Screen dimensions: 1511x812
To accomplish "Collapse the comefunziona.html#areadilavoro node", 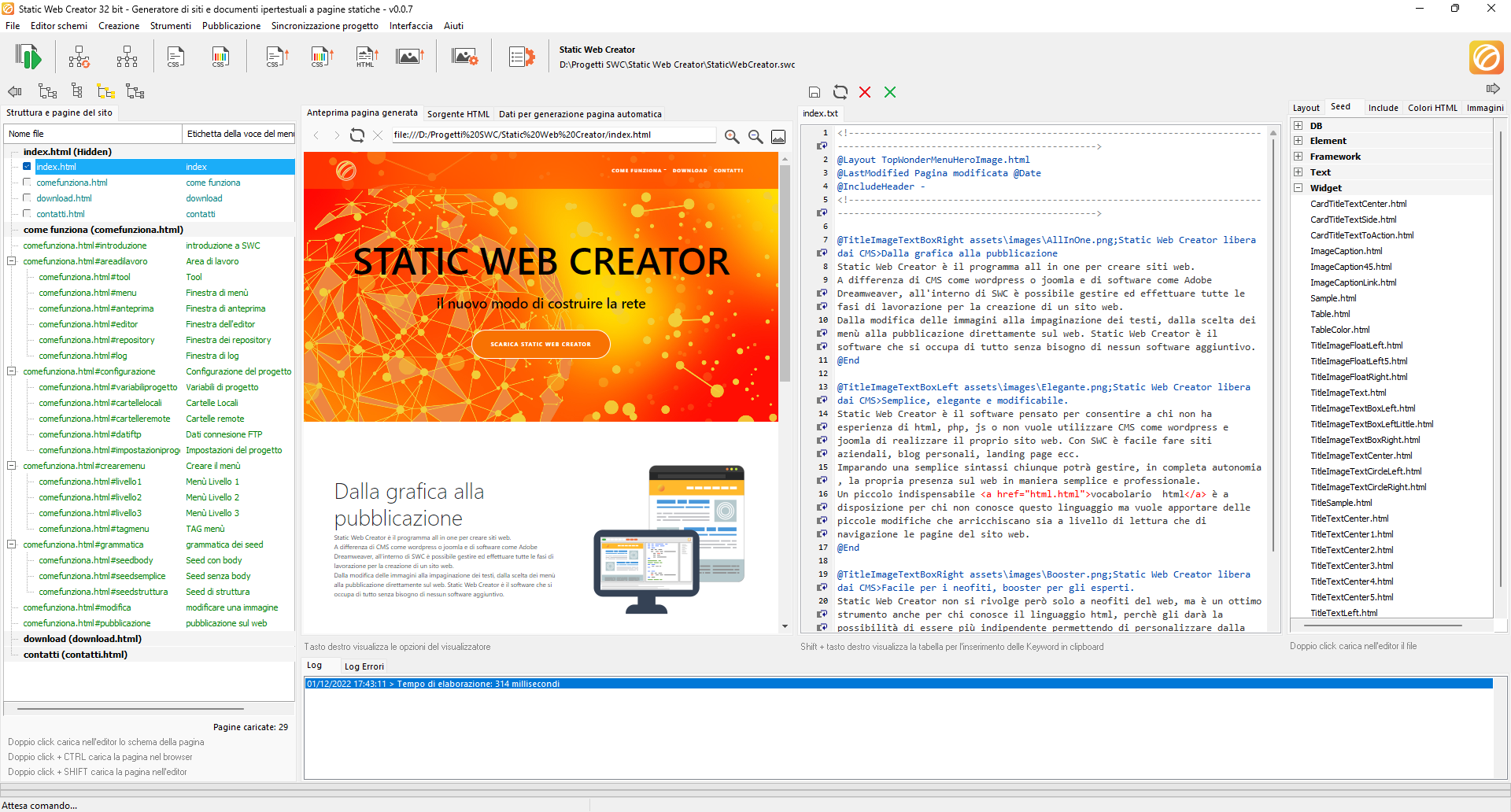I will tap(12, 260).
